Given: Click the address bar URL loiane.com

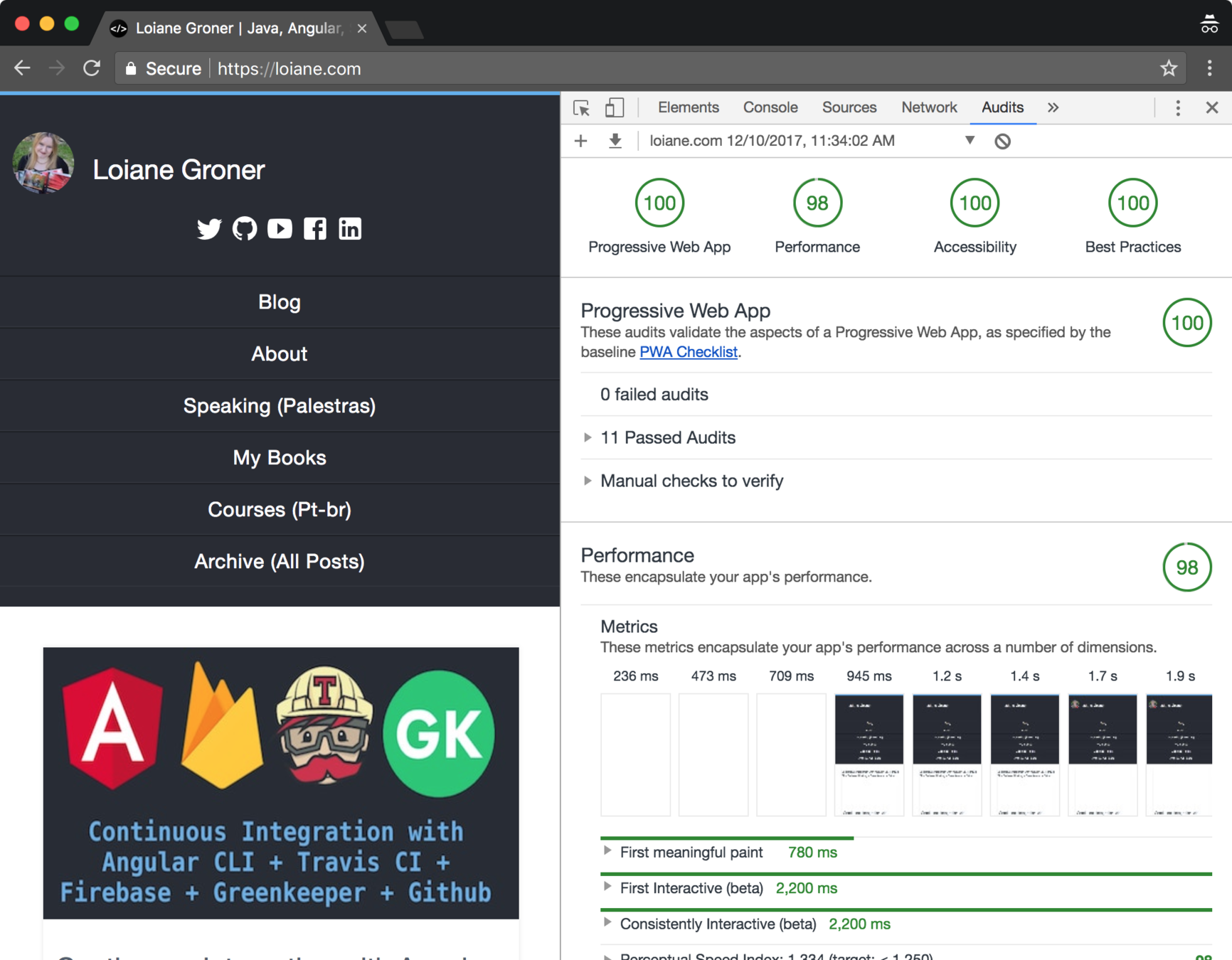Looking at the screenshot, I should [x=290, y=69].
